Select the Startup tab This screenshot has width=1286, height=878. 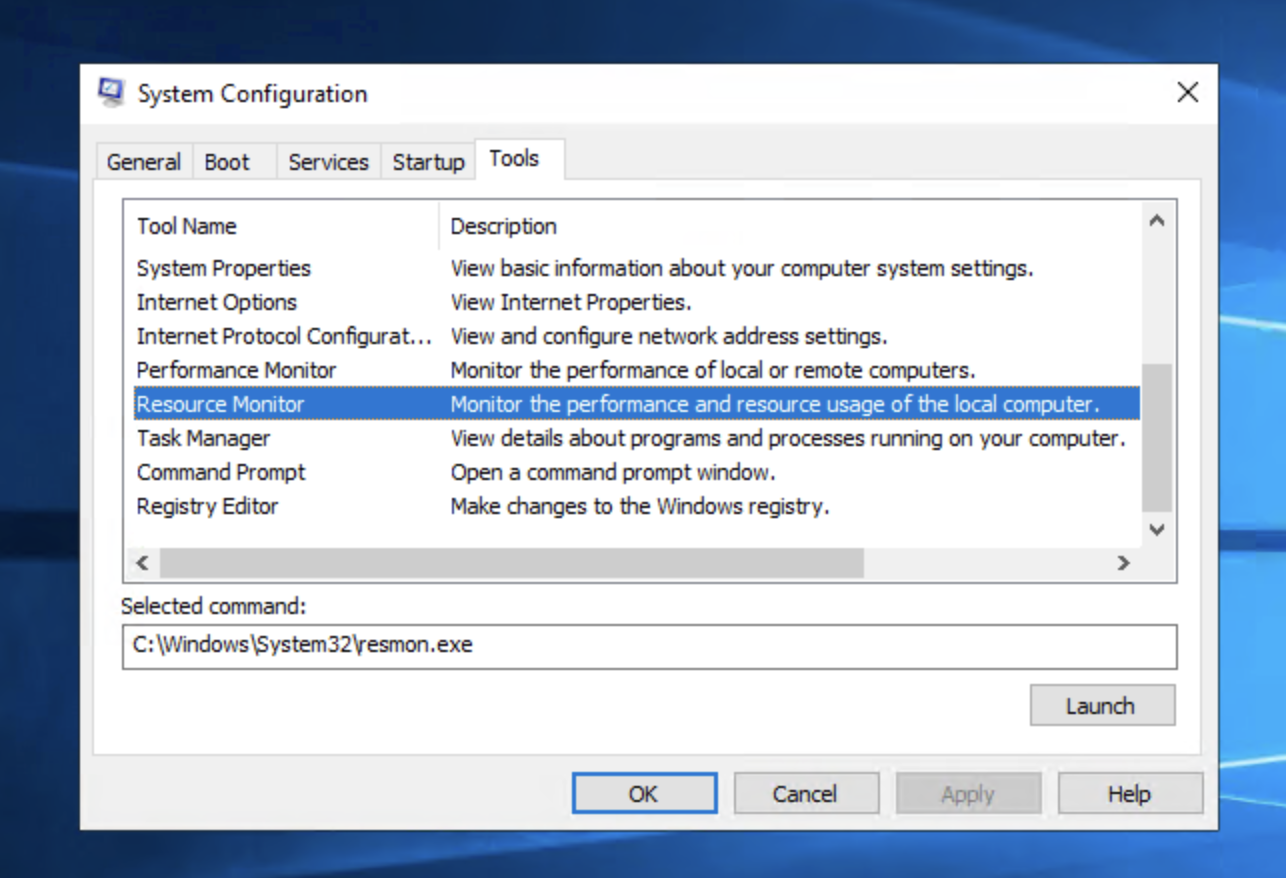[x=428, y=162]
